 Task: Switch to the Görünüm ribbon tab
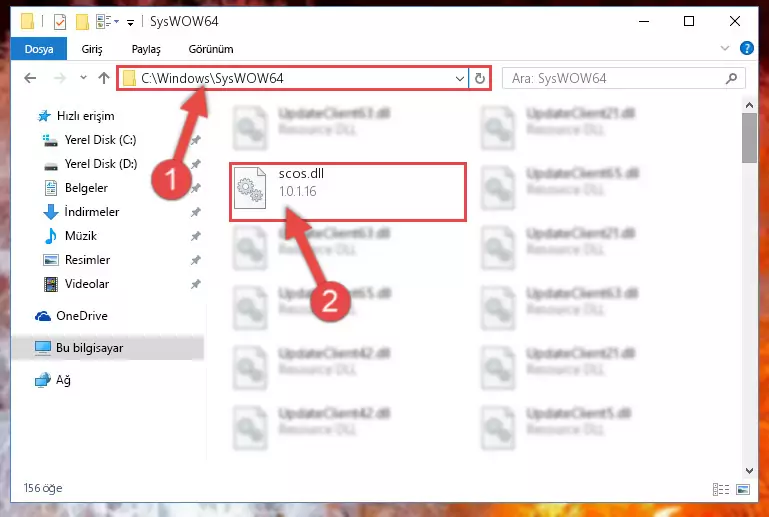tap(211, 49)
